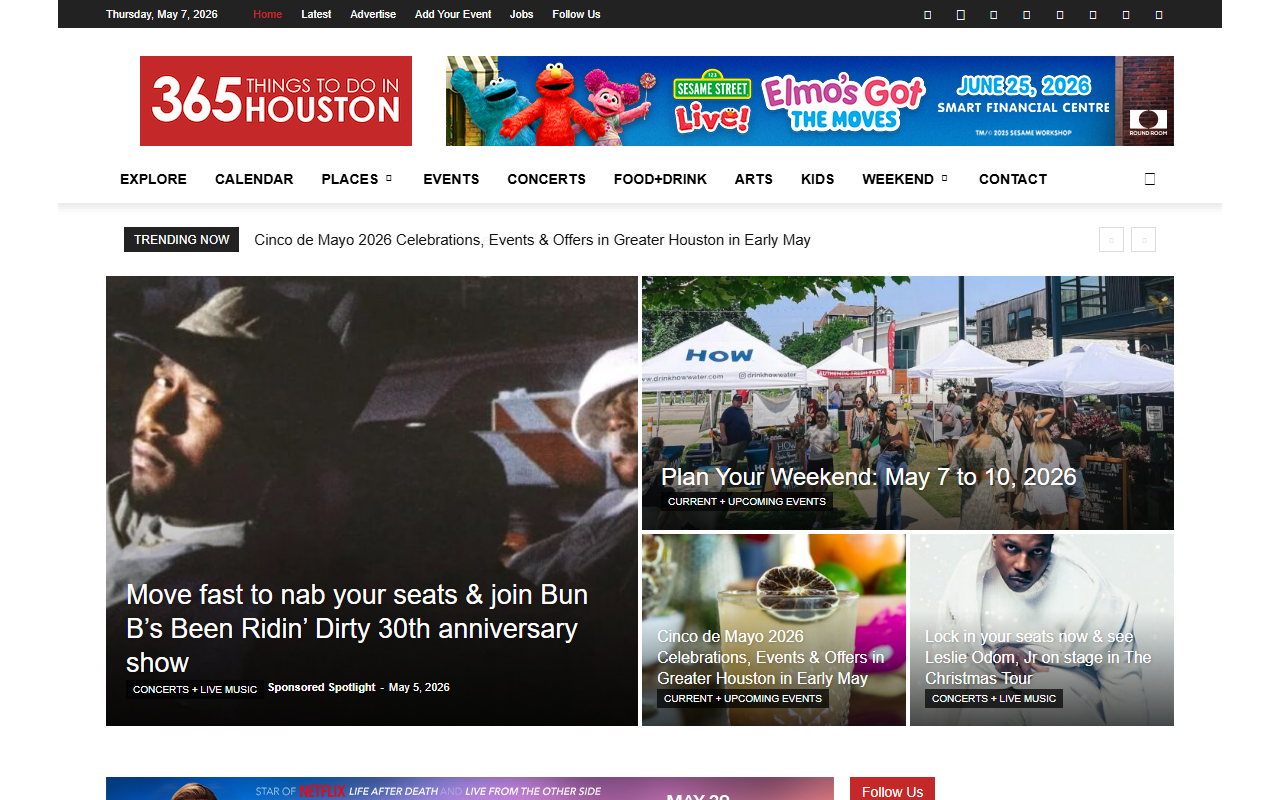Click the Concerts + Live Music tag on the Bun B article

195,689
